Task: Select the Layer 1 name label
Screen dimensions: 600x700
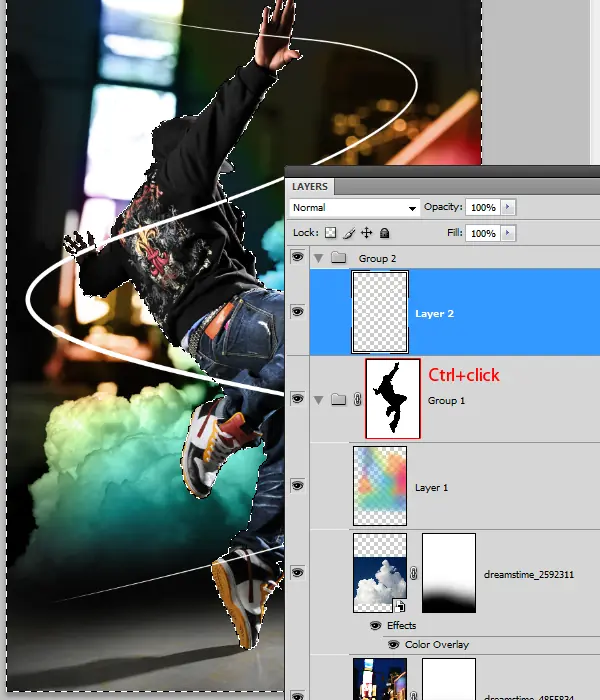Action: click(x=431, y=488)
